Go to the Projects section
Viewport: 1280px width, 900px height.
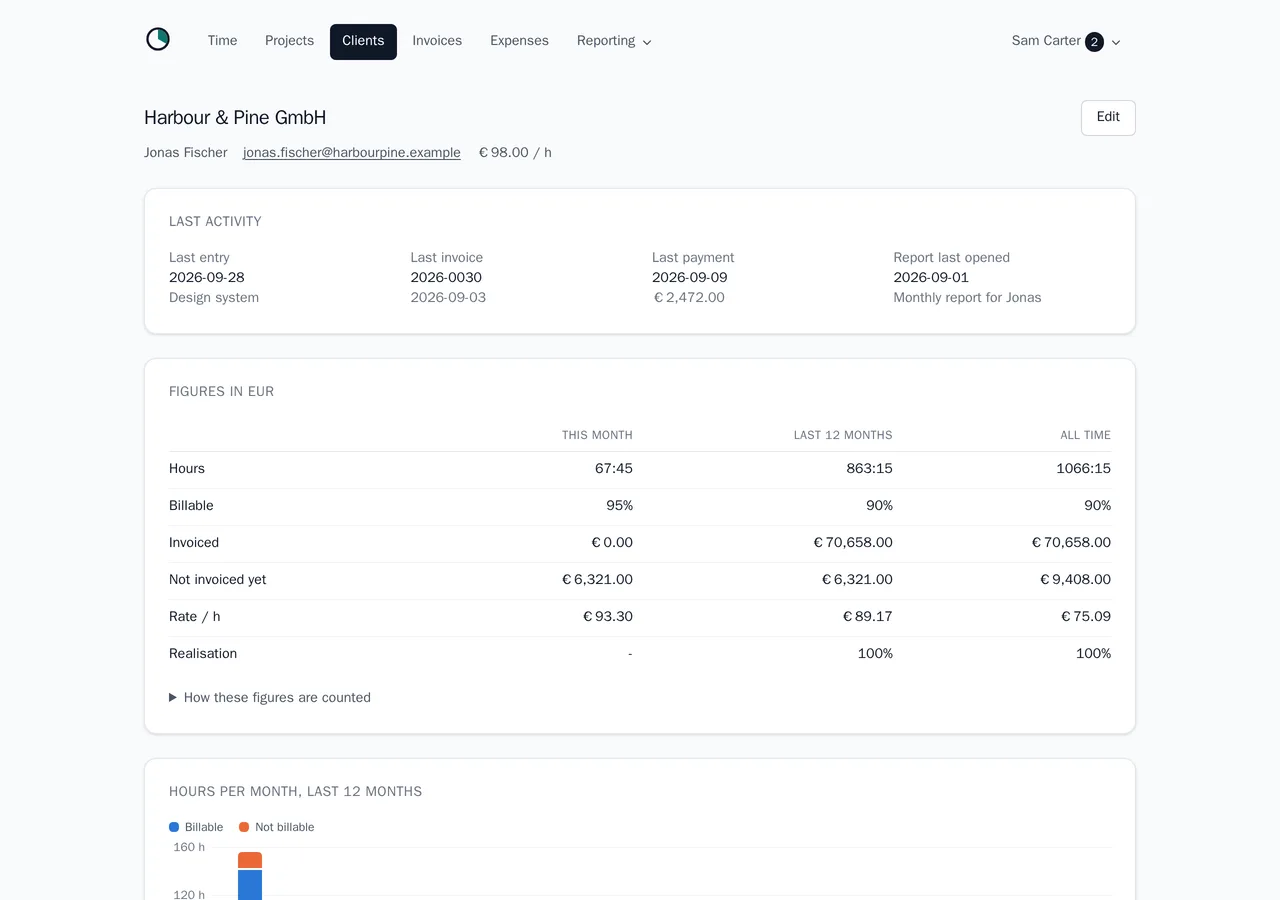(x=289, y=41)
